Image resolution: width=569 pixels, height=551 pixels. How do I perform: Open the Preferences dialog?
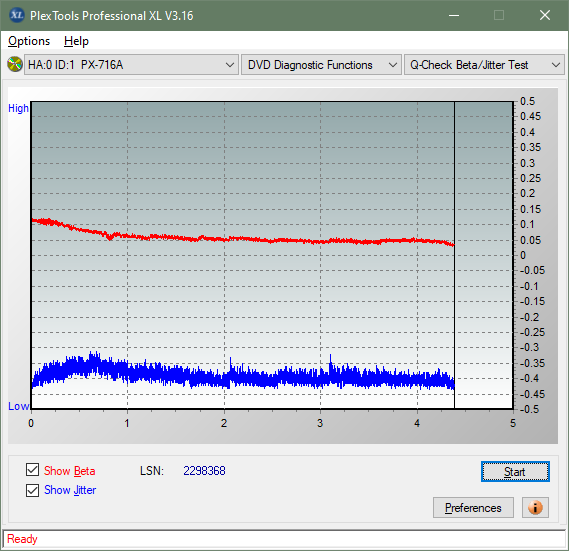click(473, 507)
